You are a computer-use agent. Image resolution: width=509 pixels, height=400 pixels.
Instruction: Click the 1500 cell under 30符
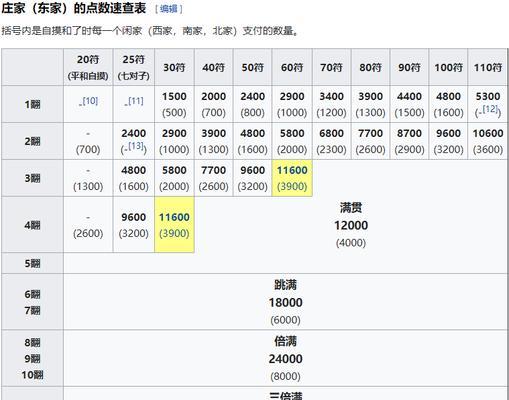(x=174, y=104)
